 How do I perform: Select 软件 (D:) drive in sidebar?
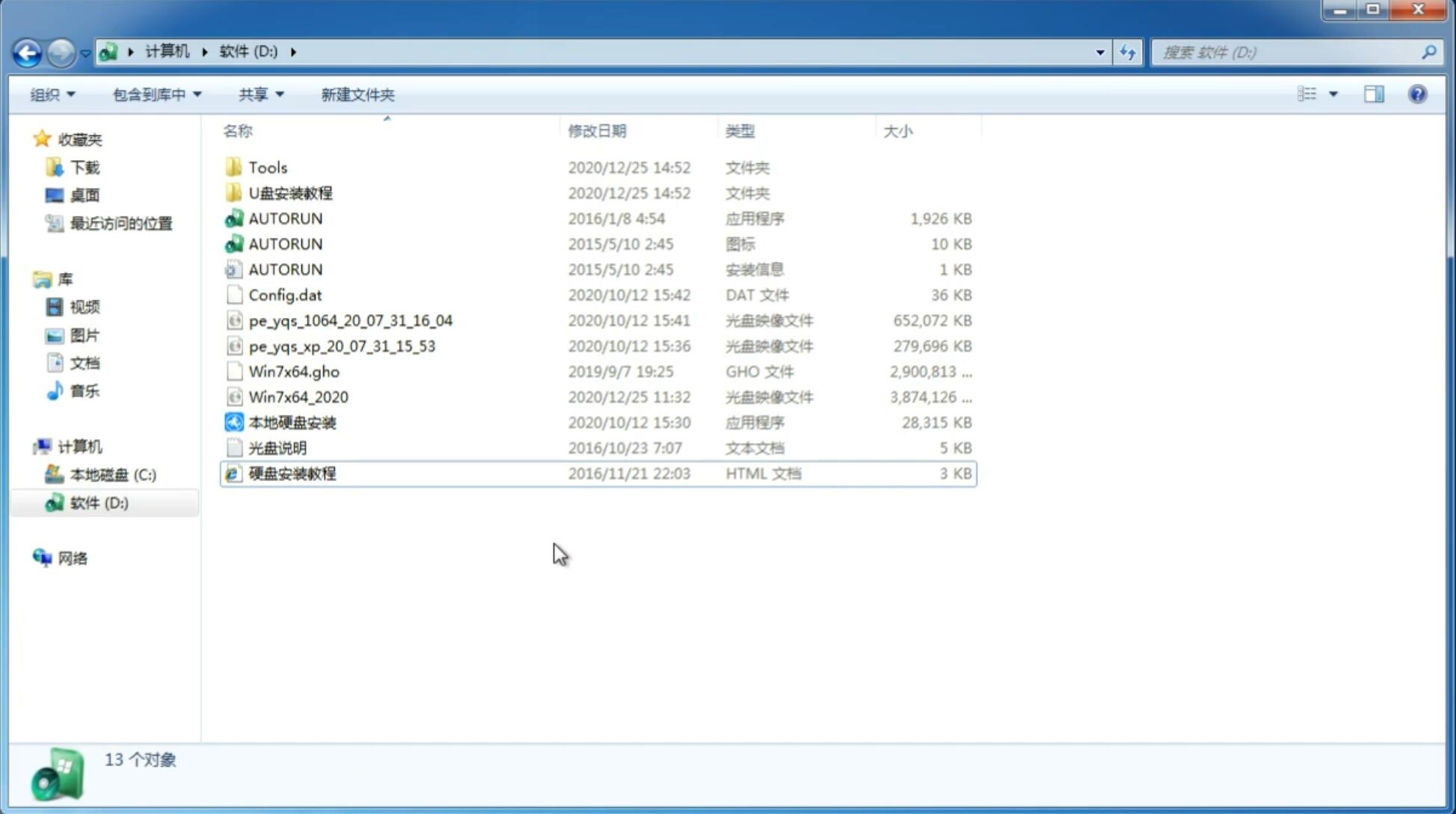pyautogui.click(x=99, y=502)
